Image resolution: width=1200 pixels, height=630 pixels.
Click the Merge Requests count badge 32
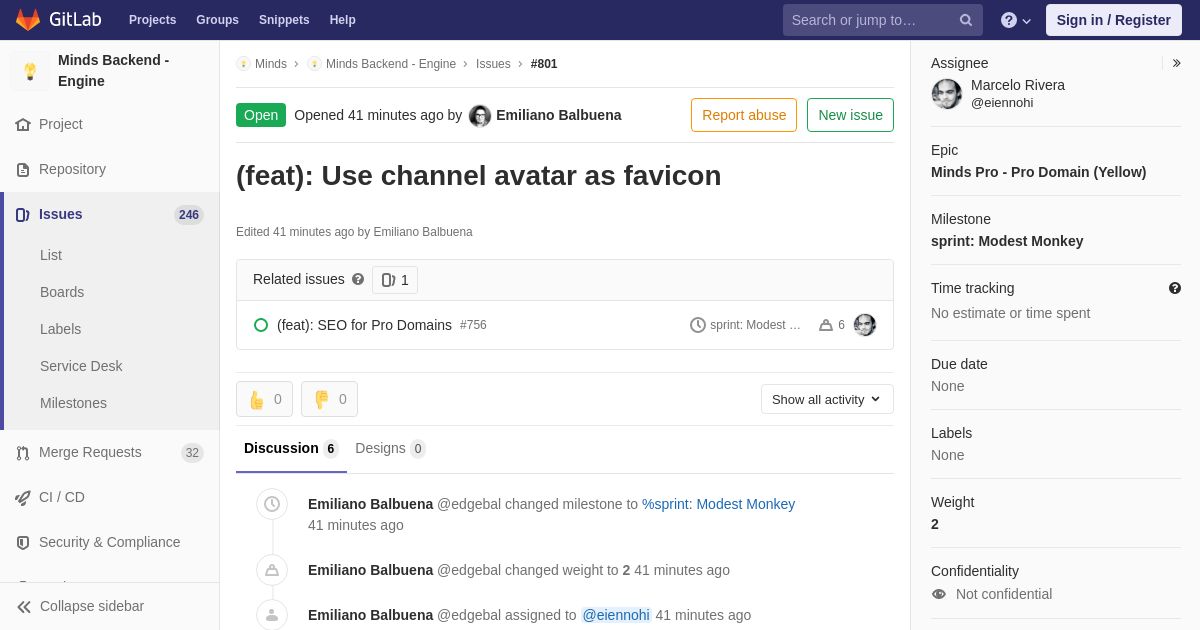(192, 453)
